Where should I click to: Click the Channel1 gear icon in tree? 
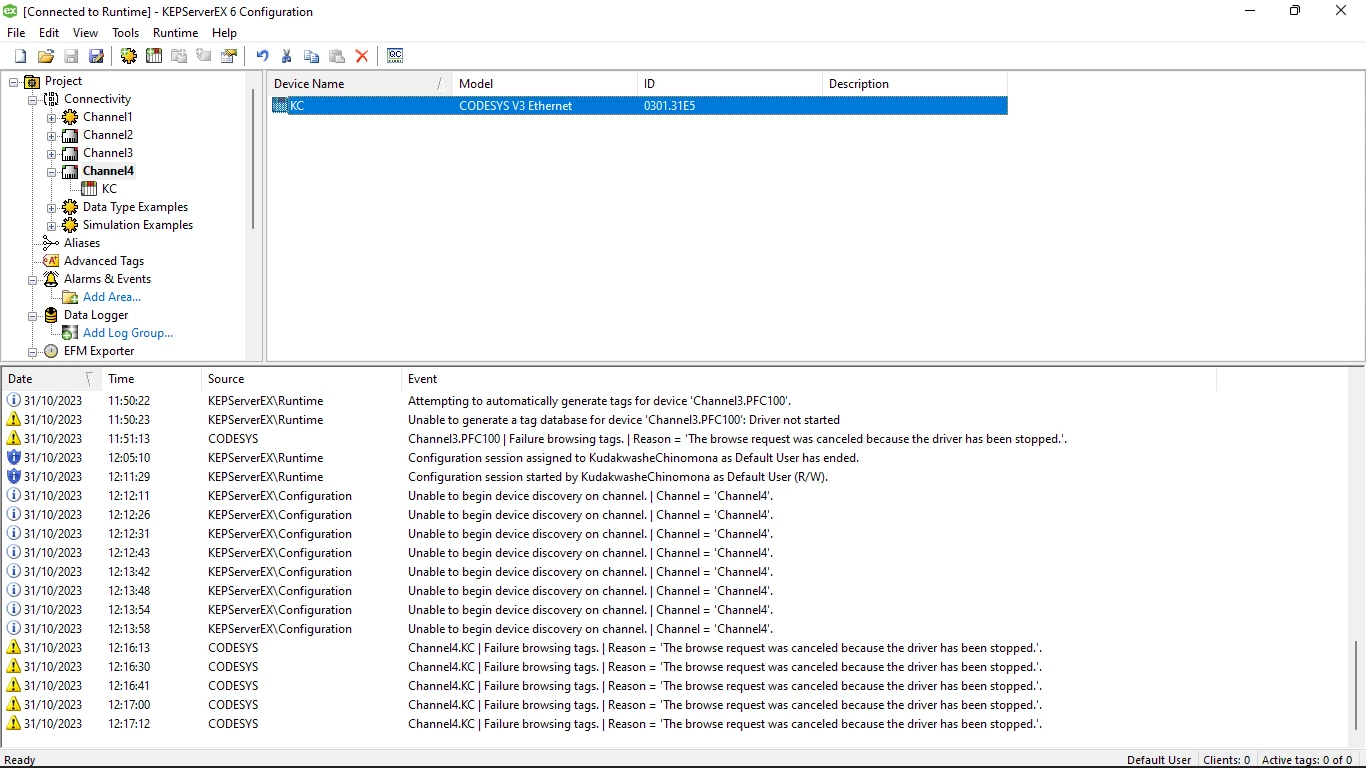pyautogui.click(x=70, y=117)
